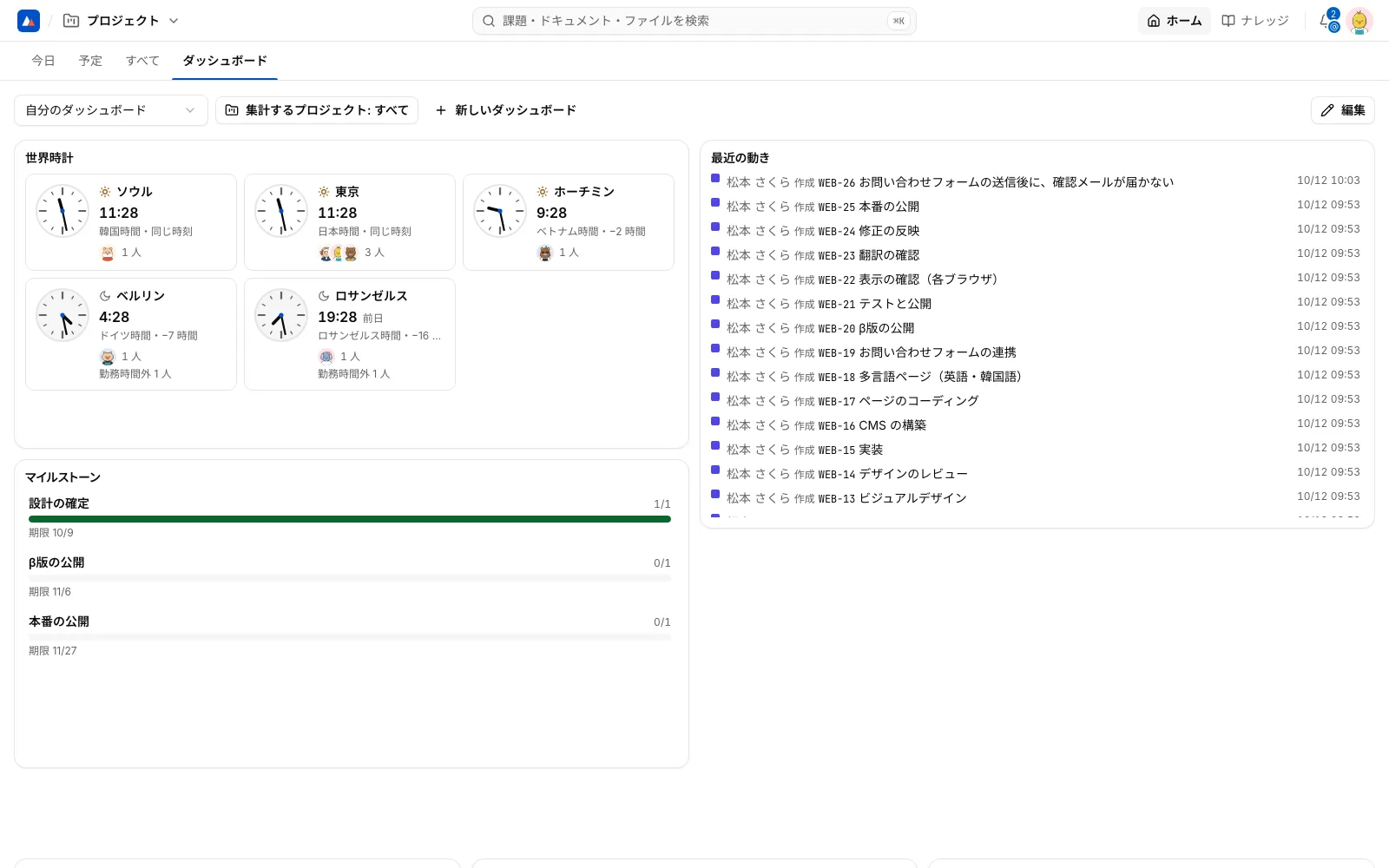Screen dimensions: 1389x868
Task: Click the search field for 課題・ドキュメント・ファイル
Action: coord(694,21)
